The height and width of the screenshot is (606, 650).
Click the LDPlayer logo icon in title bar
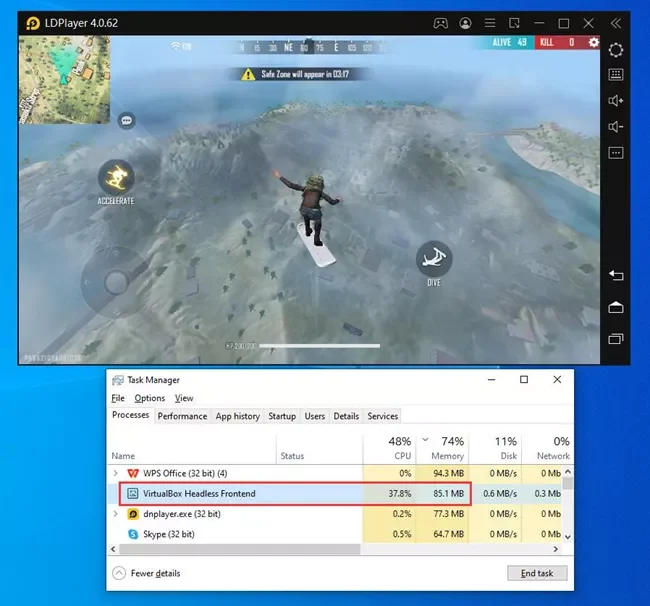(32, 23)
